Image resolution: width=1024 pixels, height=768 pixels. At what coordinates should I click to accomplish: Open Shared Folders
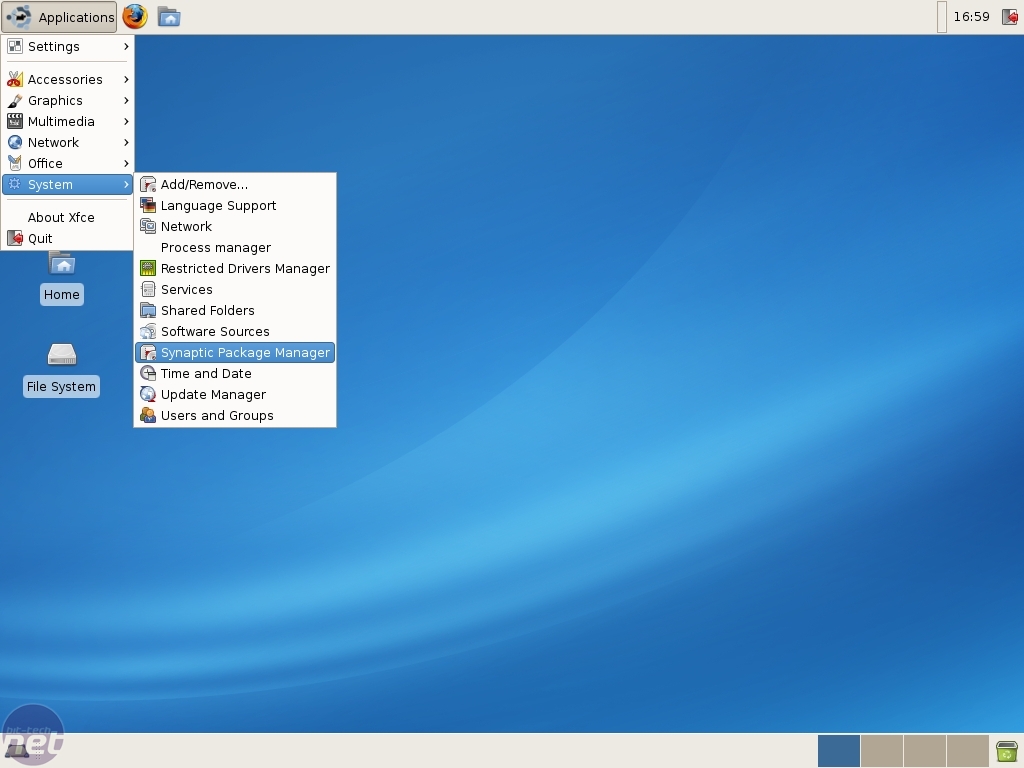coord(235,310)
